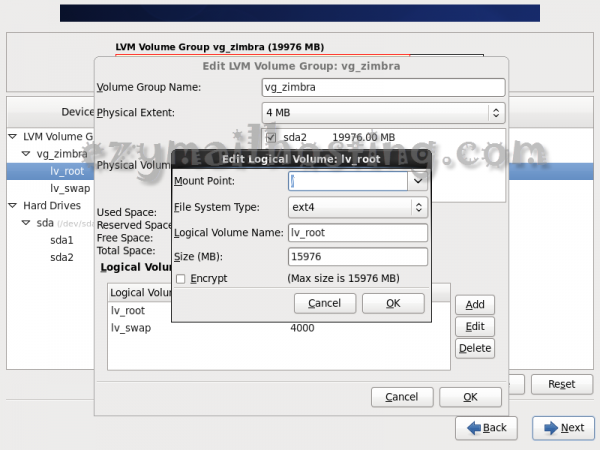Click the Size (MB) field
Viewport: 600px width, 450px height.
(357, 256)
